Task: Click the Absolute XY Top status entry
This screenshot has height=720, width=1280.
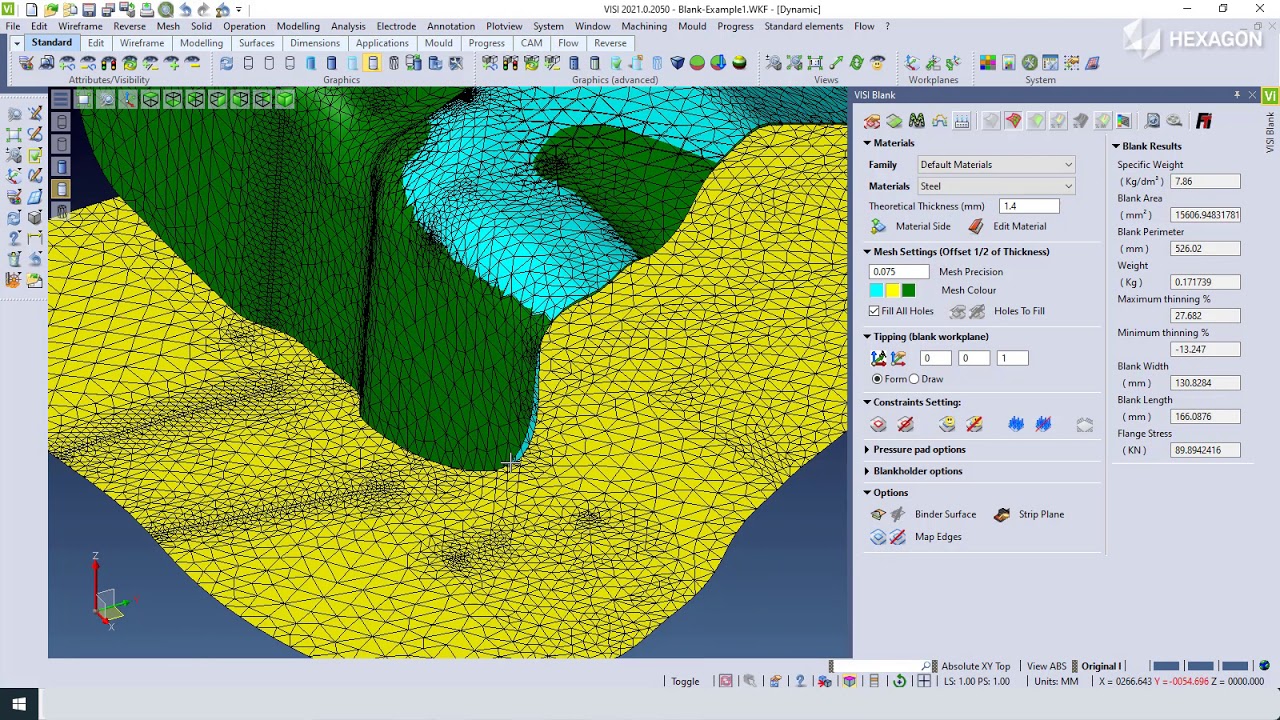Action: point(975,666)
